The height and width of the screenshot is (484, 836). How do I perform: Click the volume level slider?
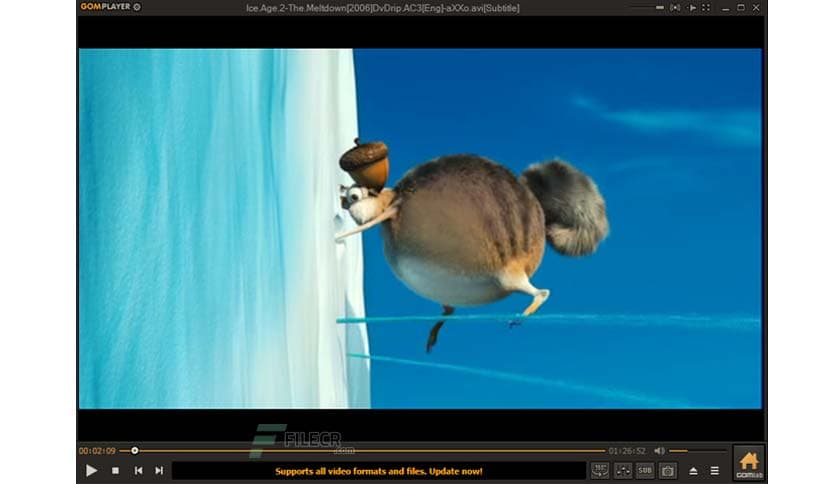697,451
